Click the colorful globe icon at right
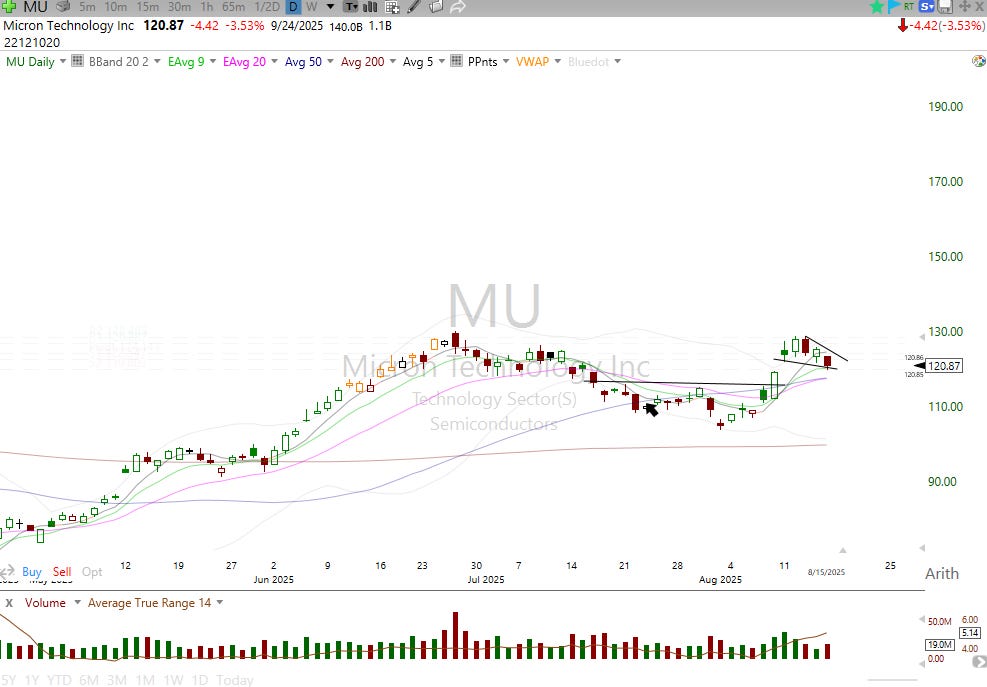The width and height of the screenshot is (987, 687). pyautogui.click(x=979, y=61)
